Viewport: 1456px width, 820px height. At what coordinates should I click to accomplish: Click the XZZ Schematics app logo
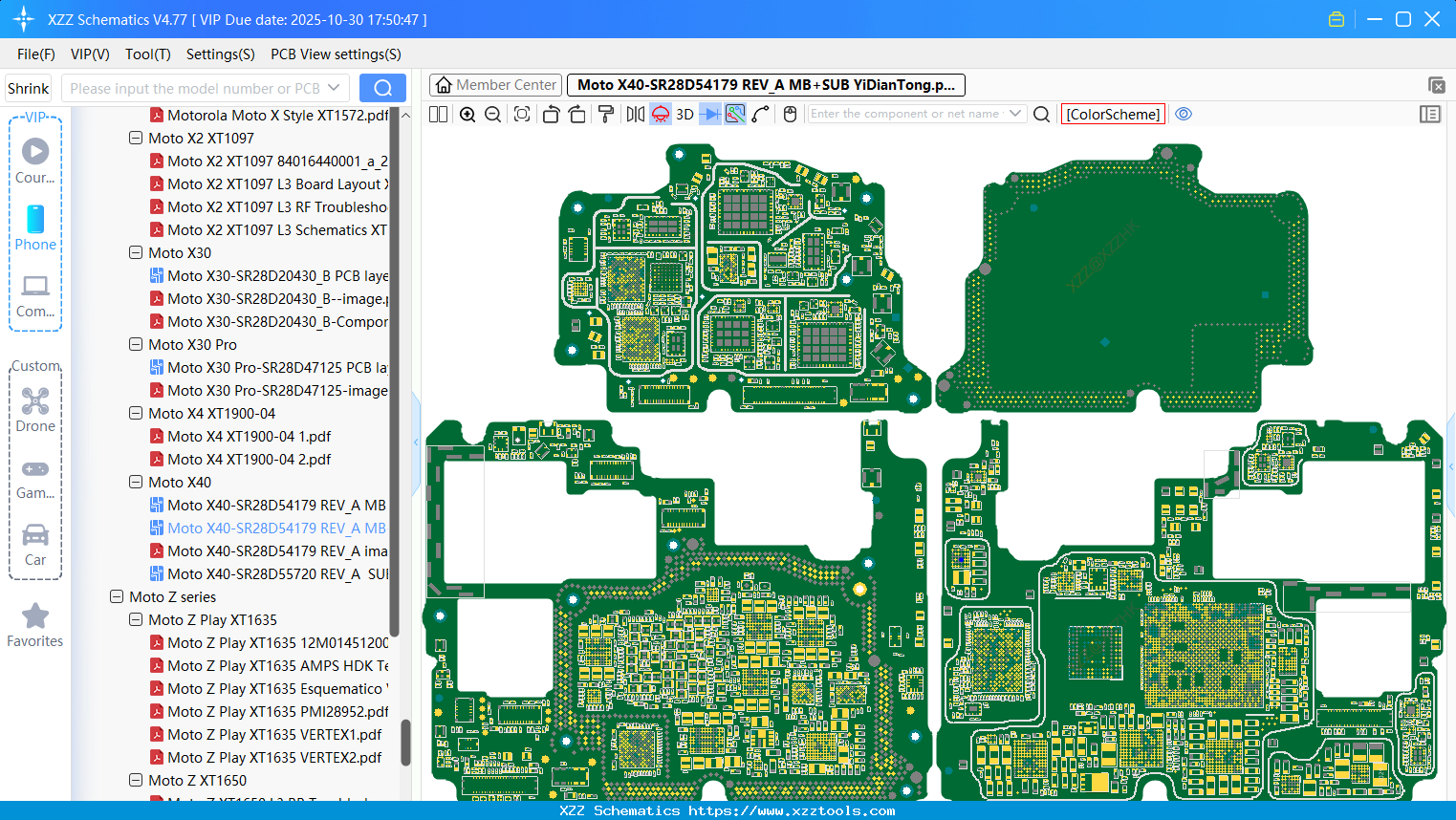pyautogui.click(x=23, y=19)
